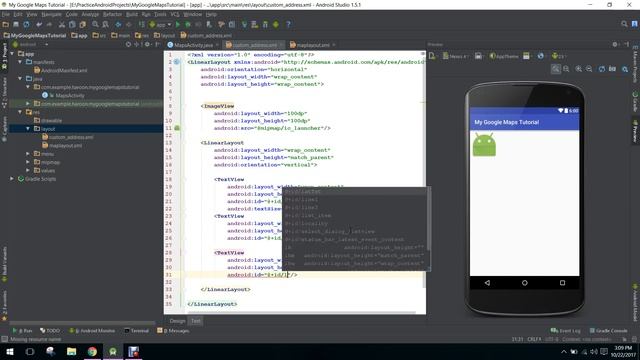This screenshot has width=640, height=360.
Task: Click the Paste toolbar icon
Action: 82,24
